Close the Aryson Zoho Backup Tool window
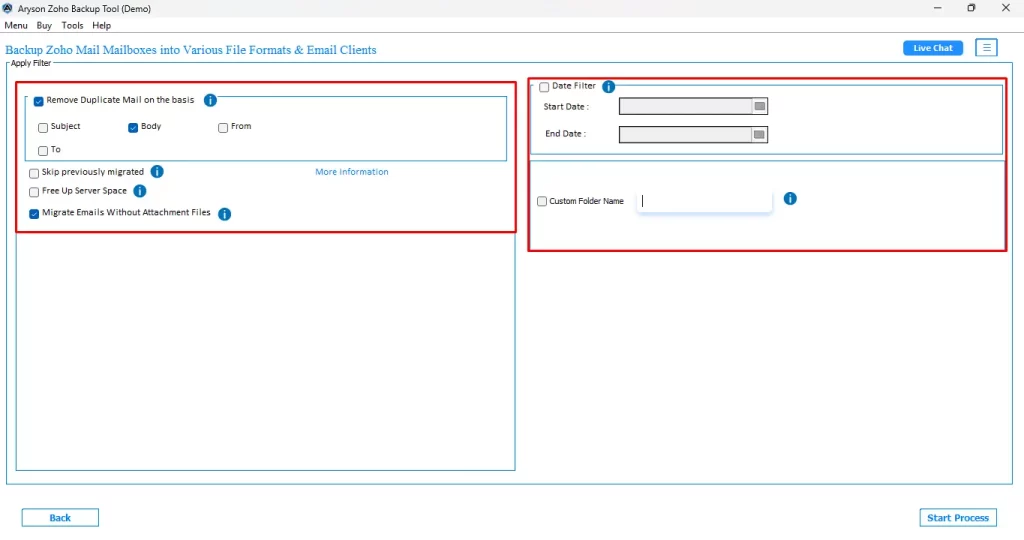1024x540 pixels. pyautogui.click(x=1006, y=8)
